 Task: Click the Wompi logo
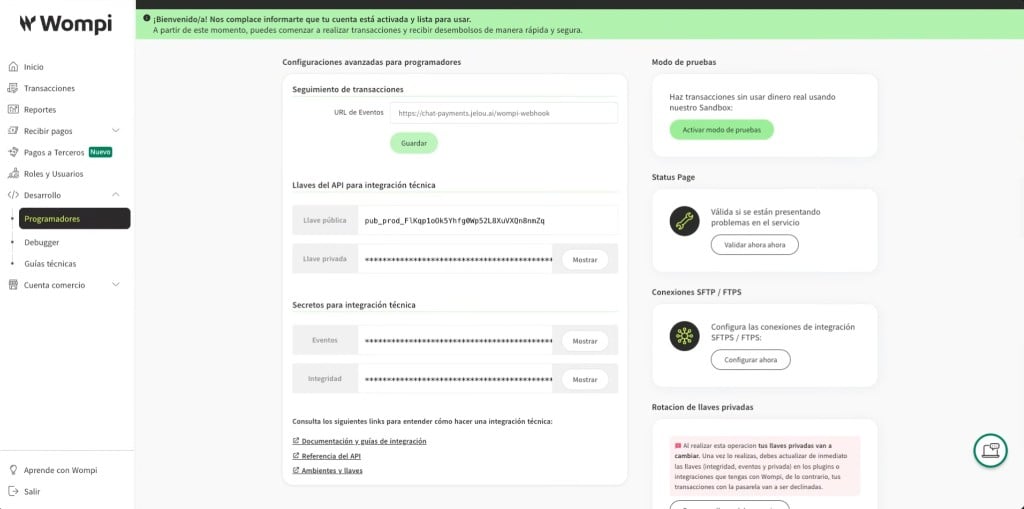tap(65, 24)
